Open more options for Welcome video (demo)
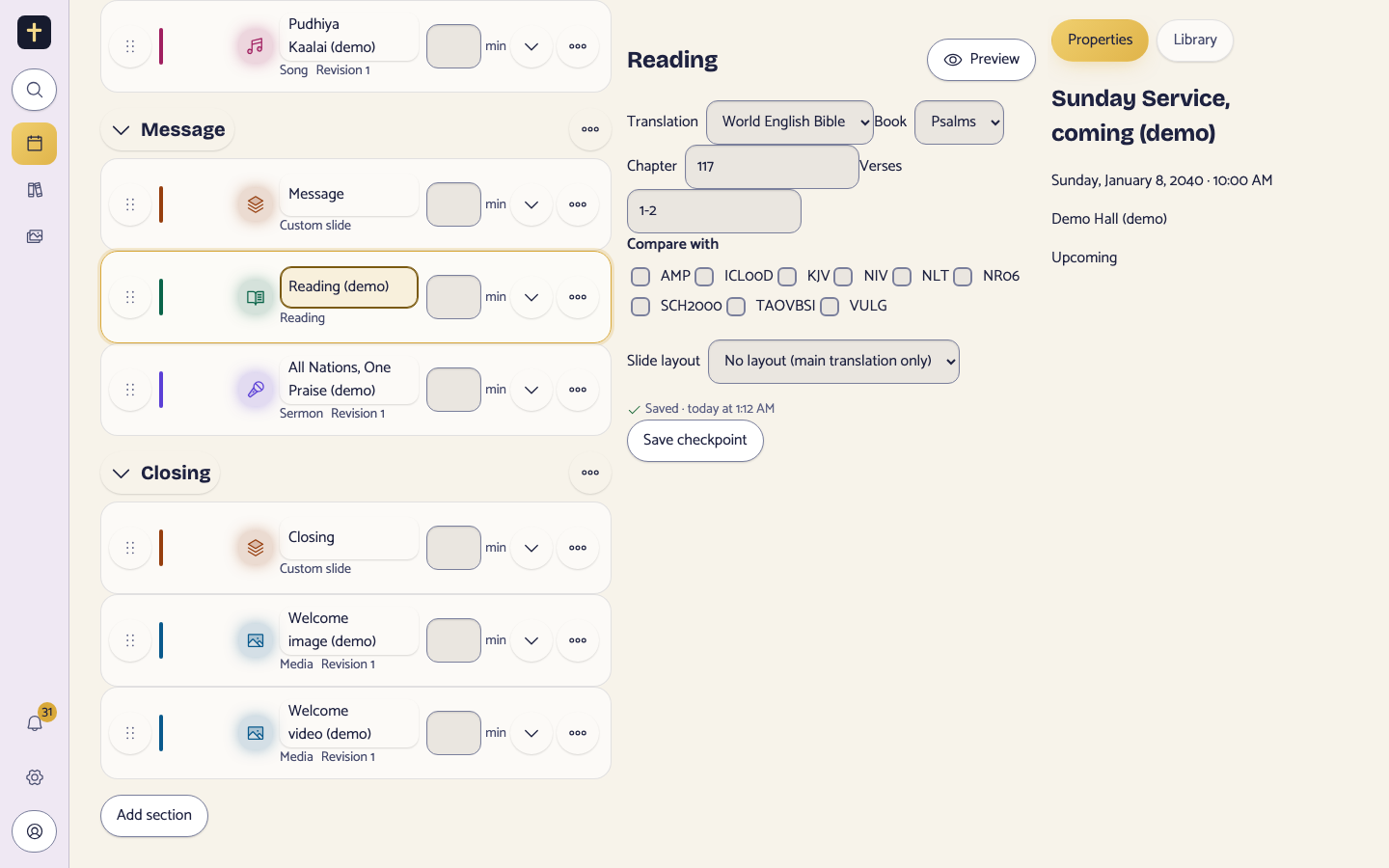The height and width of the screenshot is (868, 1389). (578, 733)
